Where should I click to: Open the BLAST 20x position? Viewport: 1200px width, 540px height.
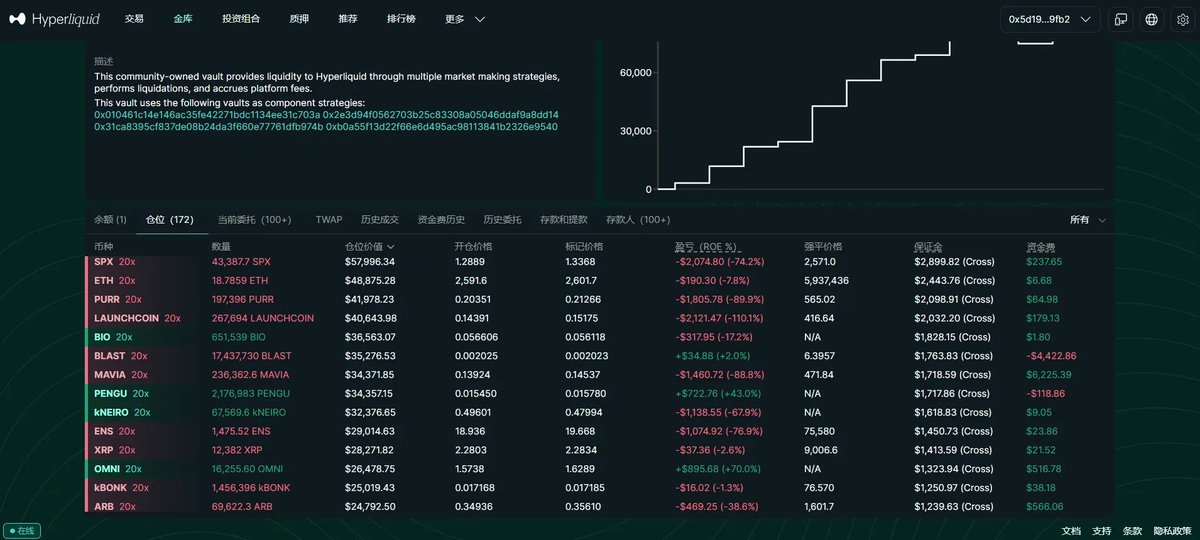point(121,355)
